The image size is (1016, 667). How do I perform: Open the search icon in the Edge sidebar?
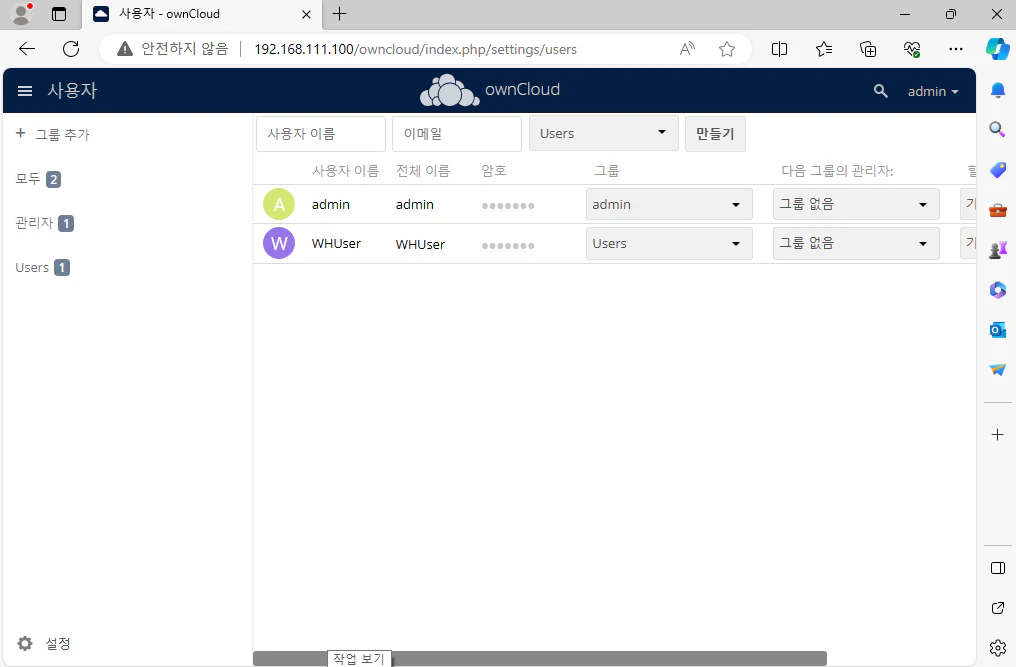pyautogui.click(x=998, y=130)
